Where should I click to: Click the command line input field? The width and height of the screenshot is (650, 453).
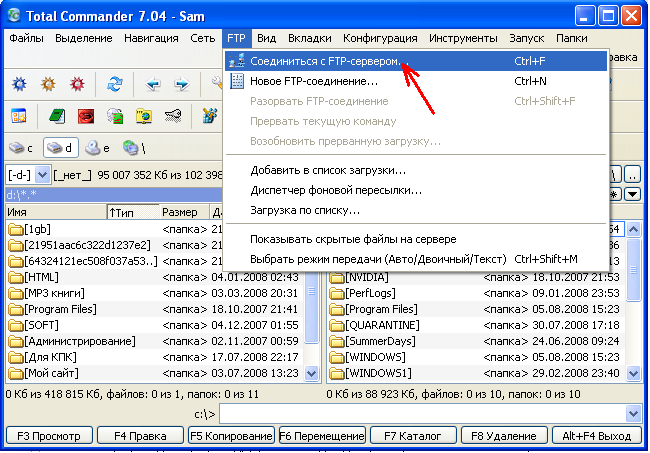click(420, 413)
